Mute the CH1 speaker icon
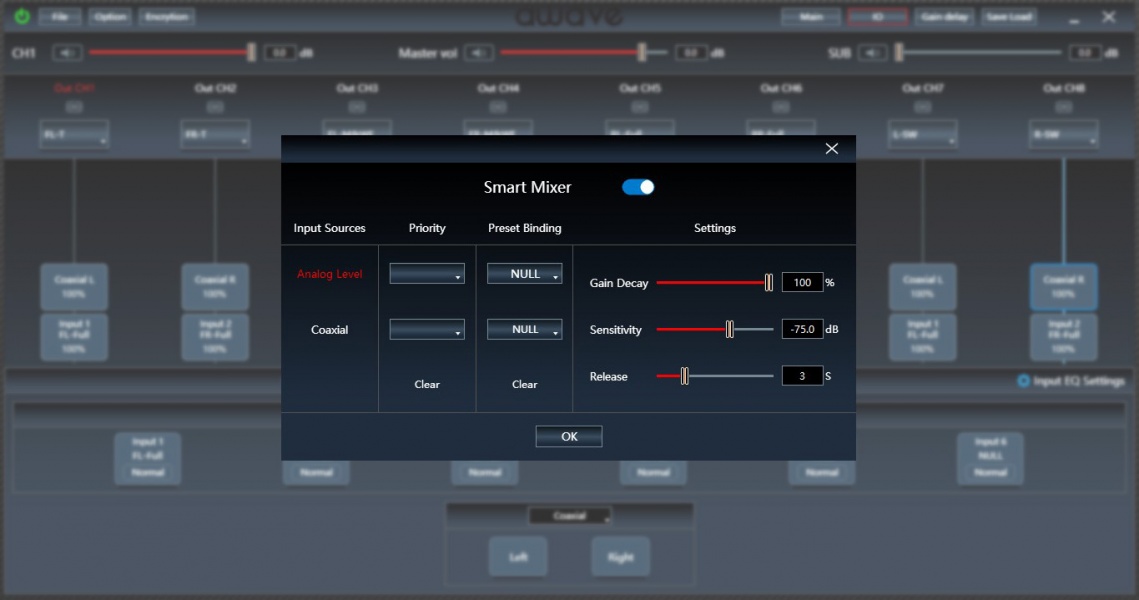This screenshot has height=600, width=1139. point(67,53)
